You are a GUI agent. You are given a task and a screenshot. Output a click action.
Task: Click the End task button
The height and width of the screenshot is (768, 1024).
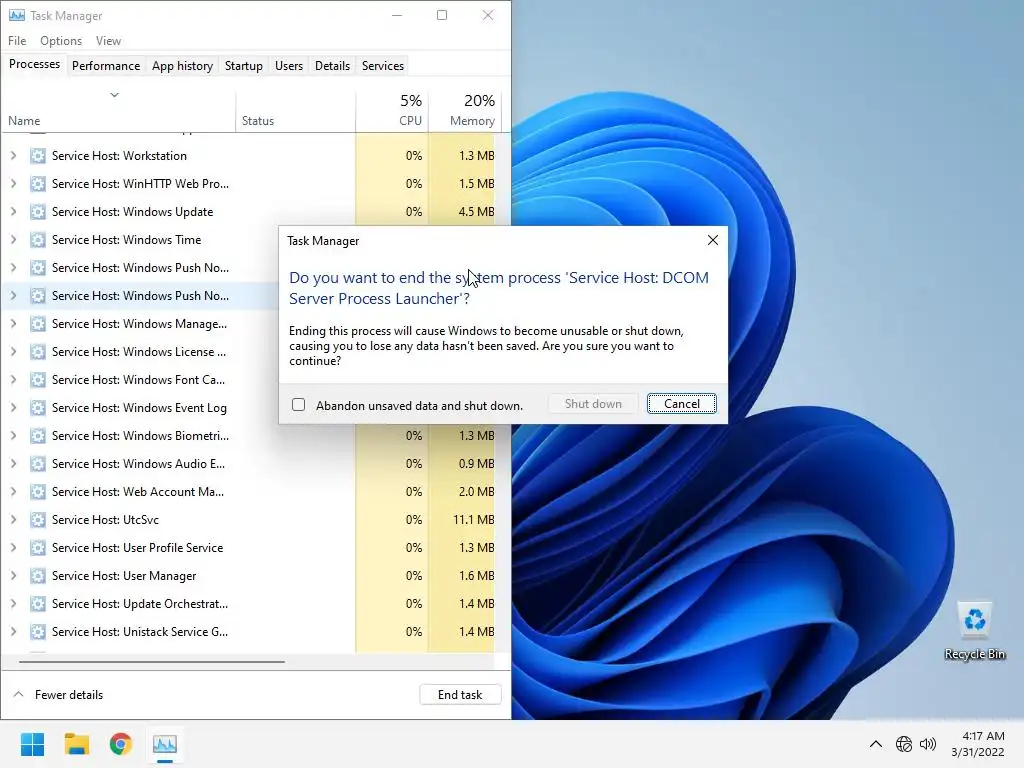click(460, 695)
